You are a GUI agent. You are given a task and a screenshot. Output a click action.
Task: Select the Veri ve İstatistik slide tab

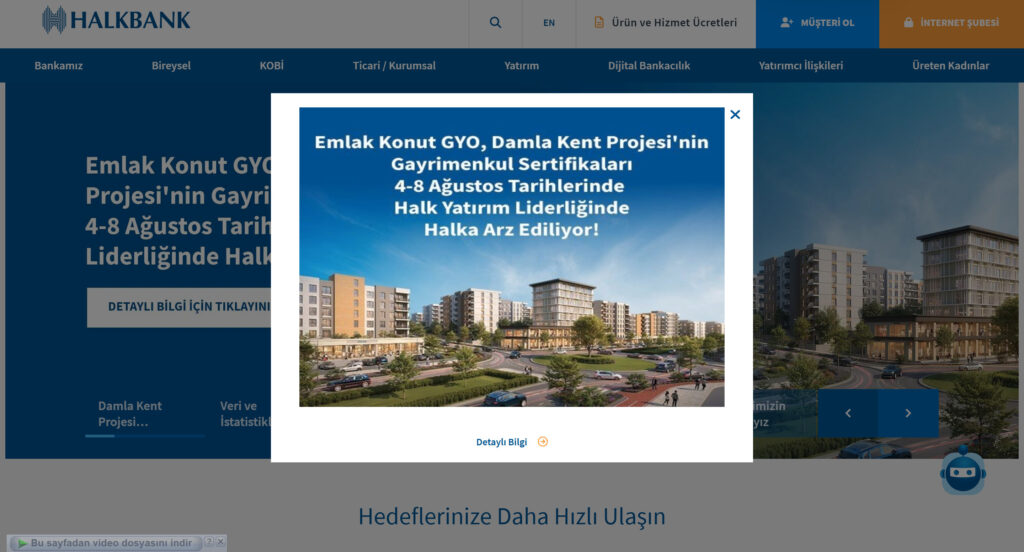pos(245,414)
